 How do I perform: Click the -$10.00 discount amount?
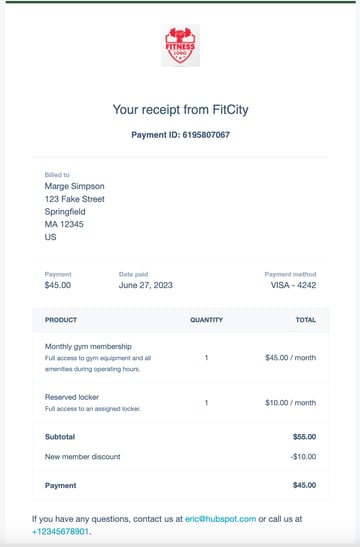tap(303, 457)
